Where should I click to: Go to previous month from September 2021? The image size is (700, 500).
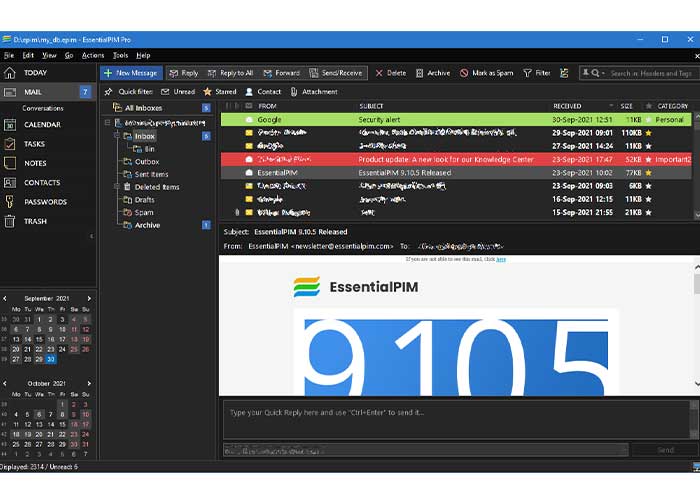point(5,298)
